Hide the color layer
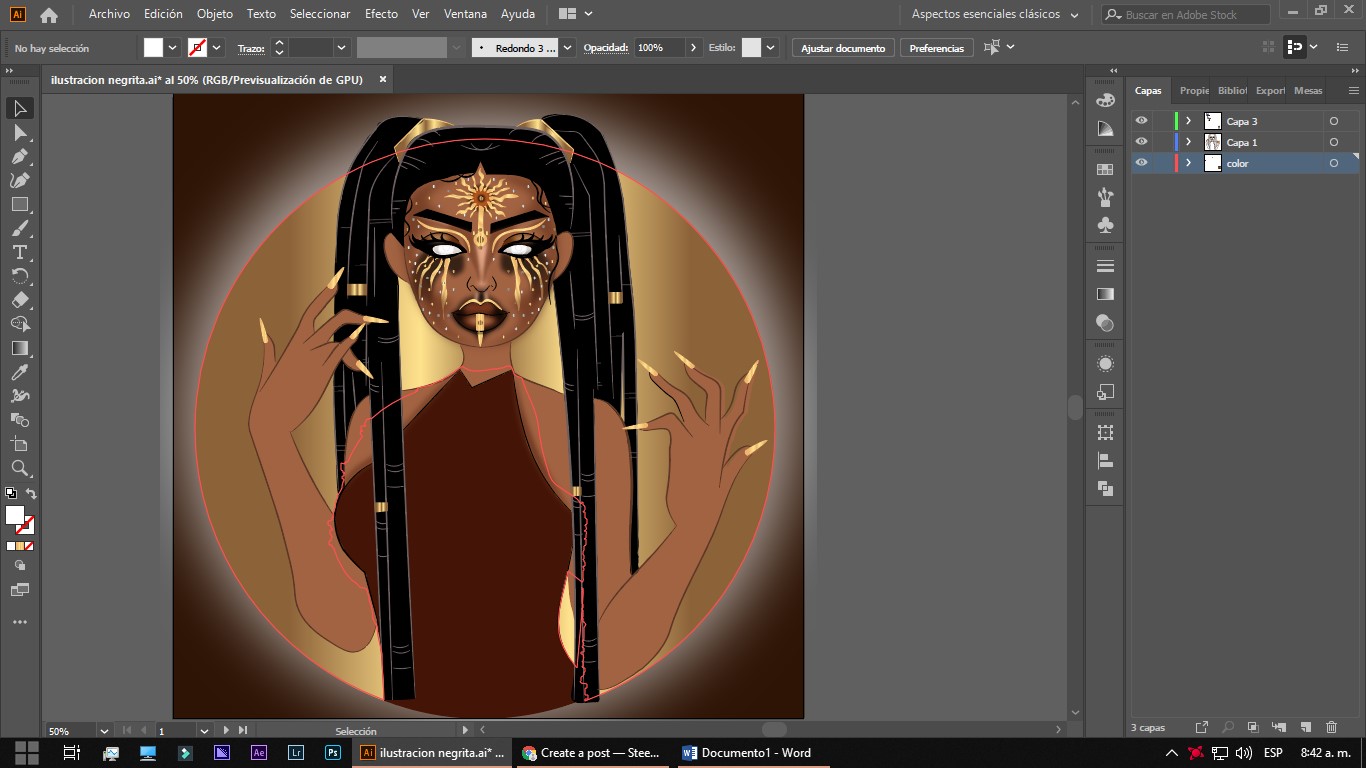 tap(1141, 163)
